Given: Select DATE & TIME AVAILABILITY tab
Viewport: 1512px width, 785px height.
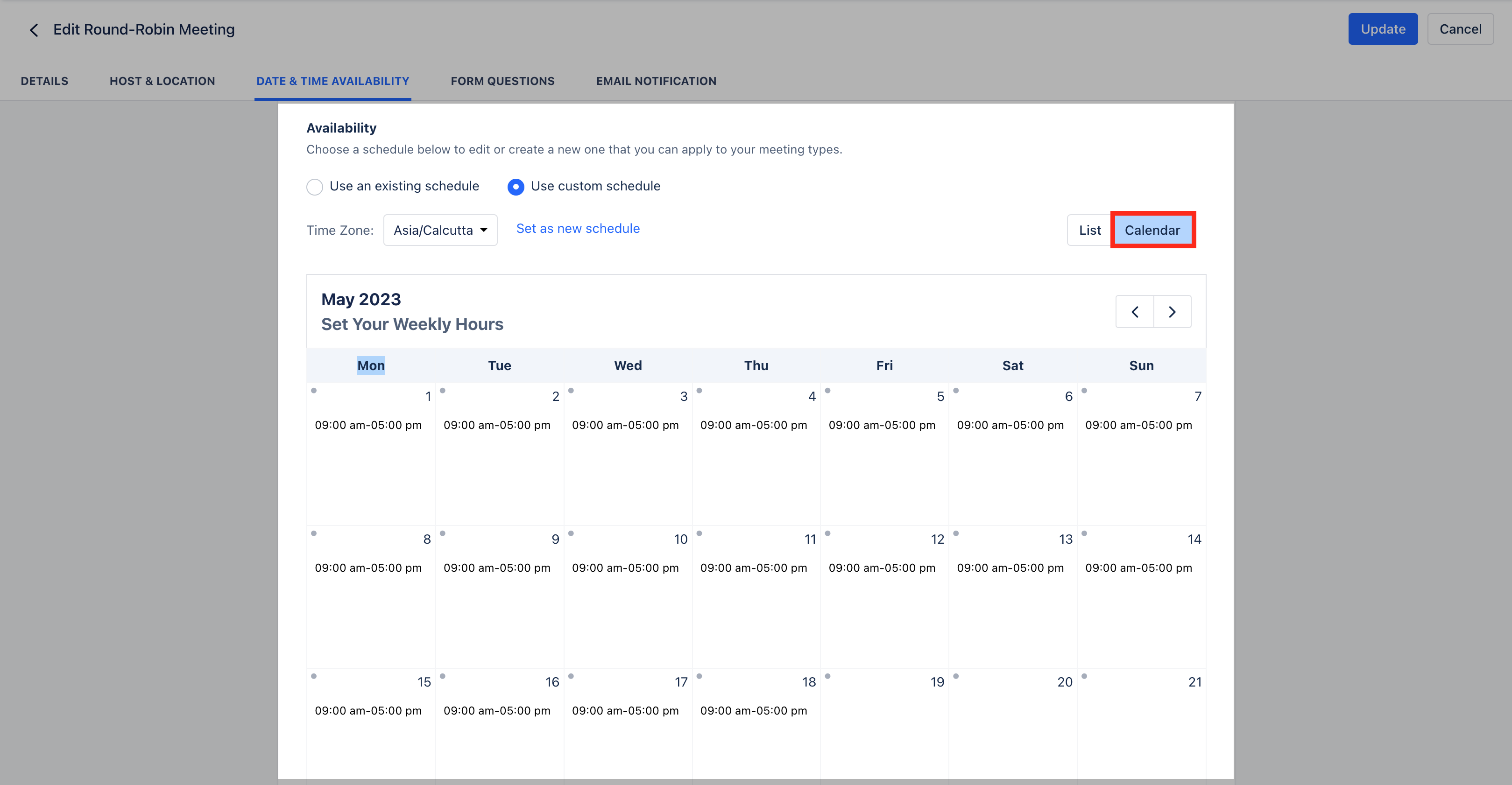Looking at the screenshot, I should [333, 81].
